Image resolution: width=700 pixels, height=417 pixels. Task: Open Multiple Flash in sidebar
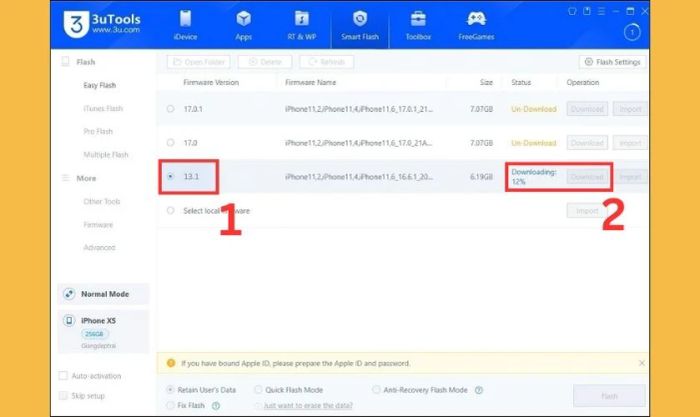pos(106,154)
